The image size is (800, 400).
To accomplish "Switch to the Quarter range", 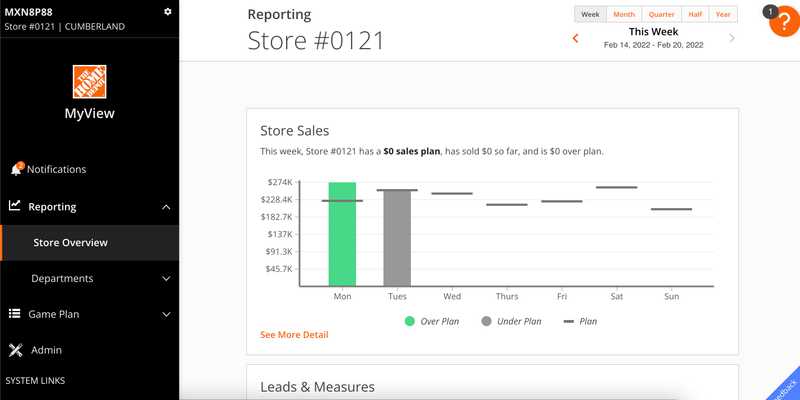I will tap(662, 14).
